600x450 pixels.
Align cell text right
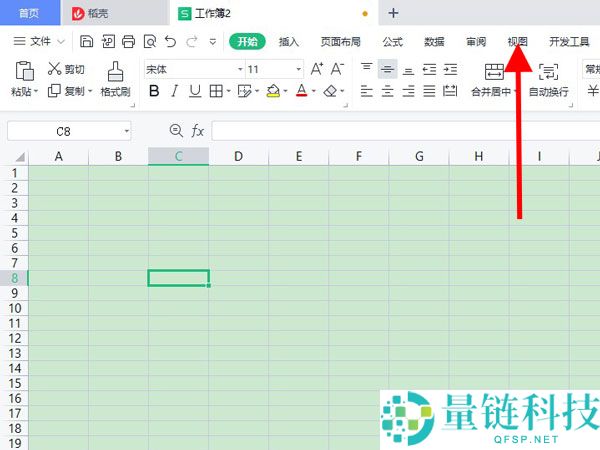pyautogui.click(x=408, y=91)
